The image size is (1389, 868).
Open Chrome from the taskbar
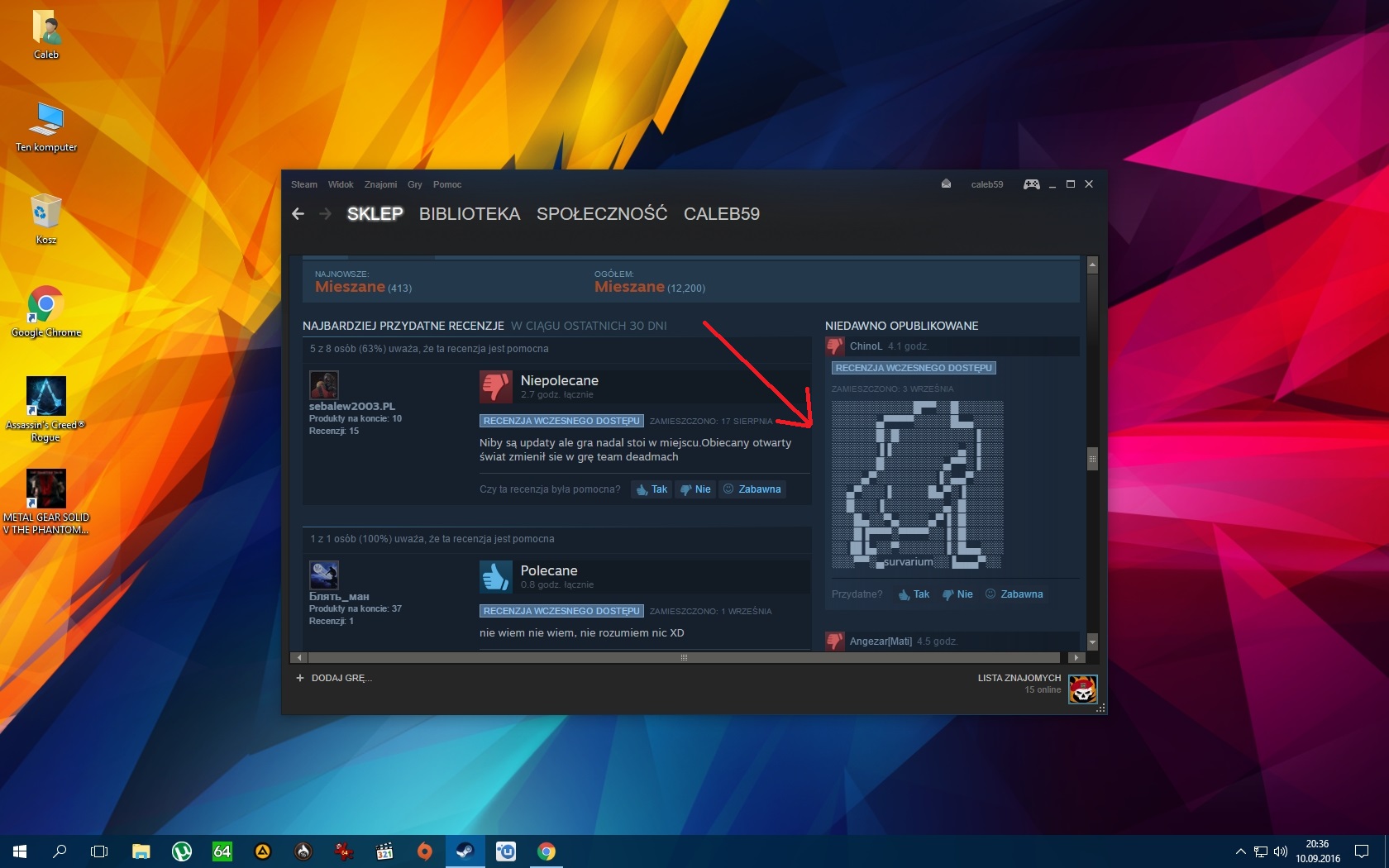[x=547, y=851]
